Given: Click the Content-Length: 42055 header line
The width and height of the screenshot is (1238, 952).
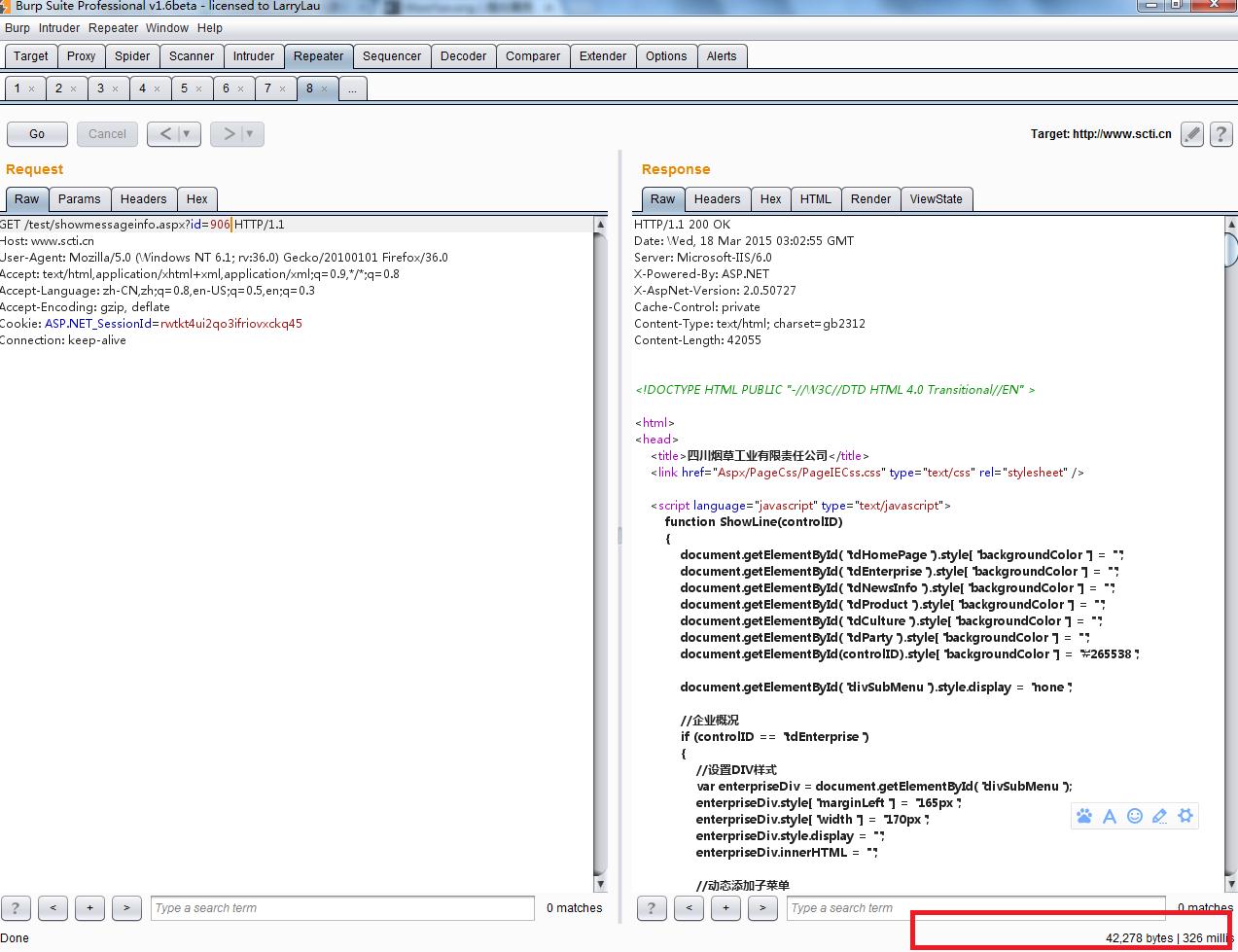Looking at the screenshot, I should pos(697,340).
